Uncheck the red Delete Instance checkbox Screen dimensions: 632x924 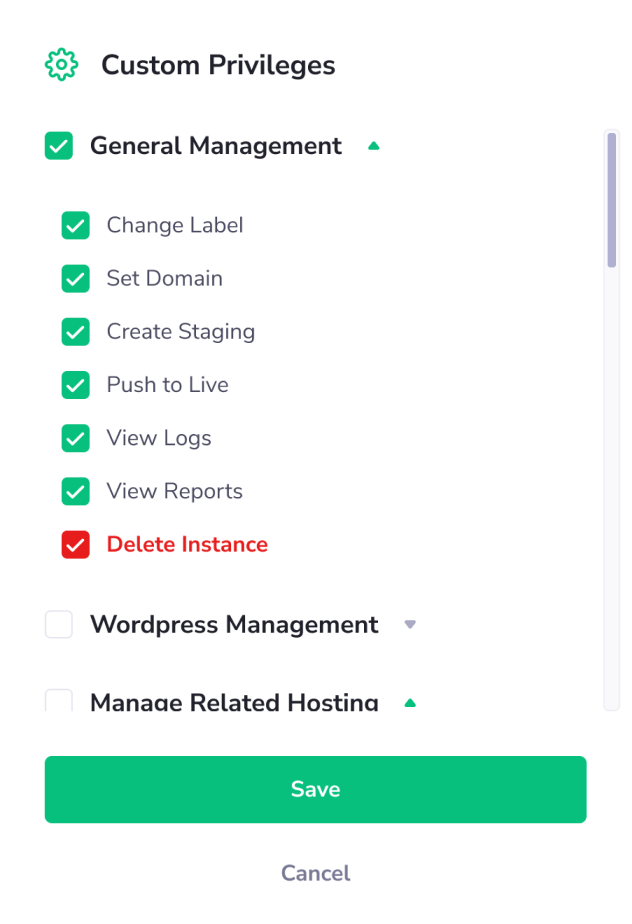click(75, 544)
